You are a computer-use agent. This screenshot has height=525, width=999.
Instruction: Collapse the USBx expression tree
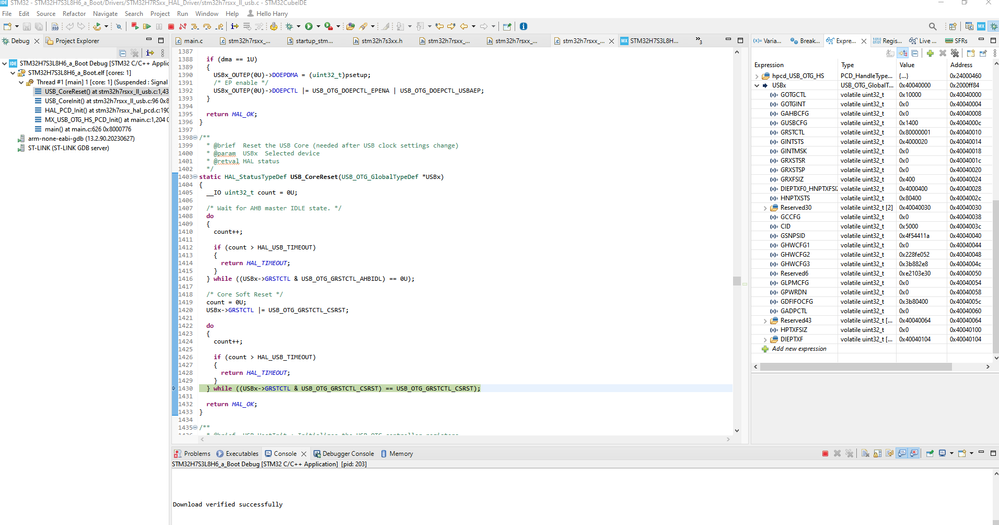[758, 85]
